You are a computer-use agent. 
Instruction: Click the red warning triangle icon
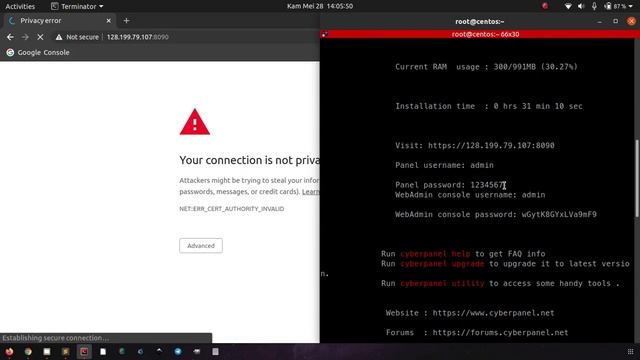tap(195, 122)
